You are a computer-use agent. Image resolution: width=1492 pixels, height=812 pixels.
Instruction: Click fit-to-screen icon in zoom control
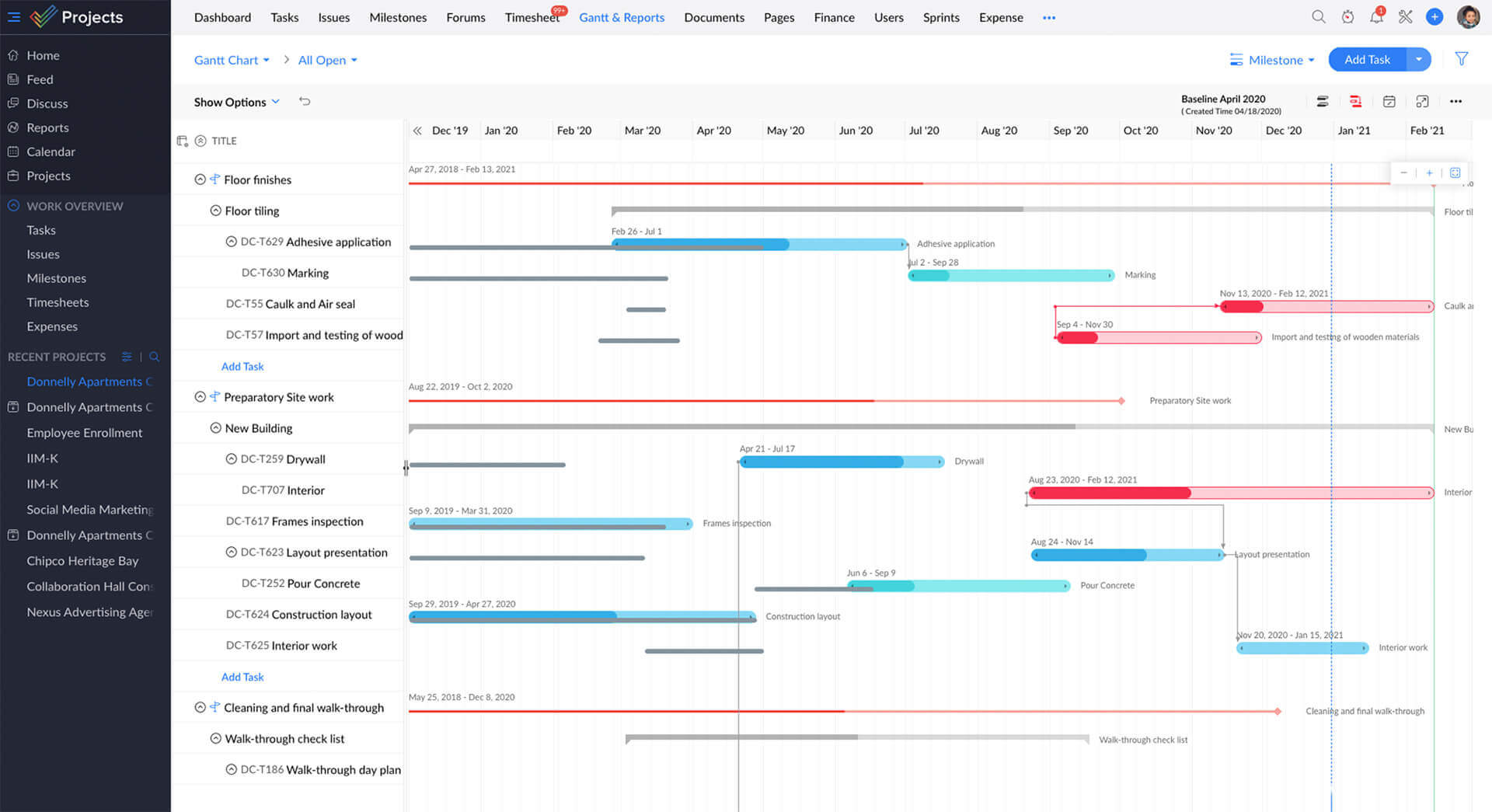coord(1455,173)
